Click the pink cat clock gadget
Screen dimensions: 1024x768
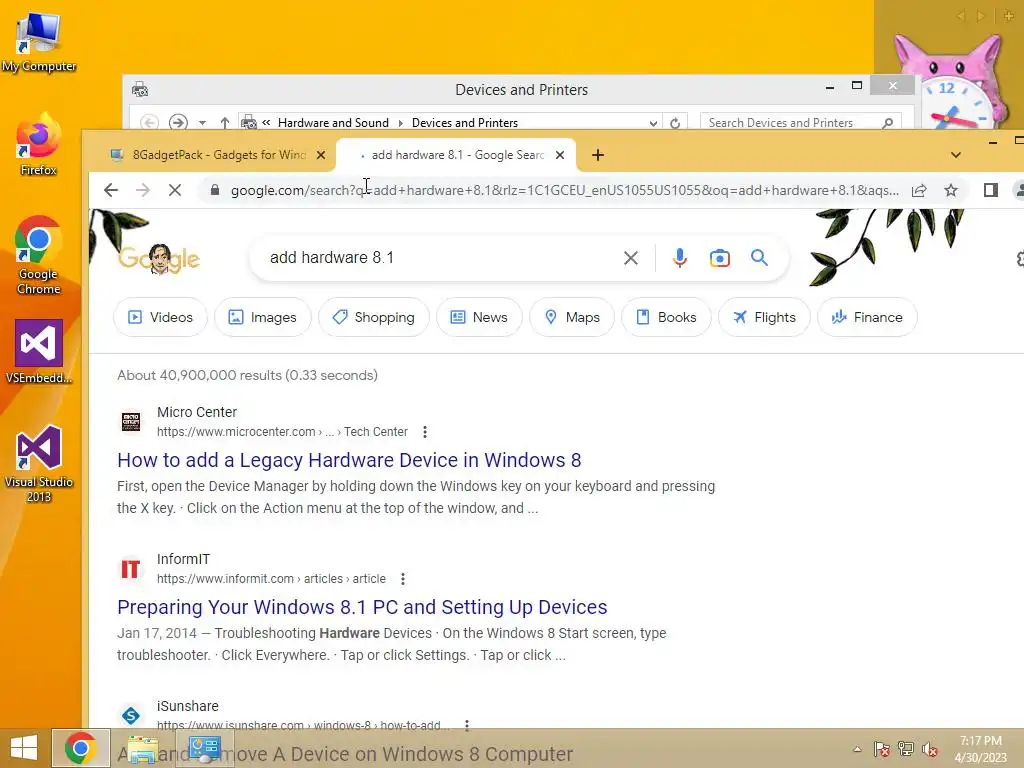tap(955, 82)
